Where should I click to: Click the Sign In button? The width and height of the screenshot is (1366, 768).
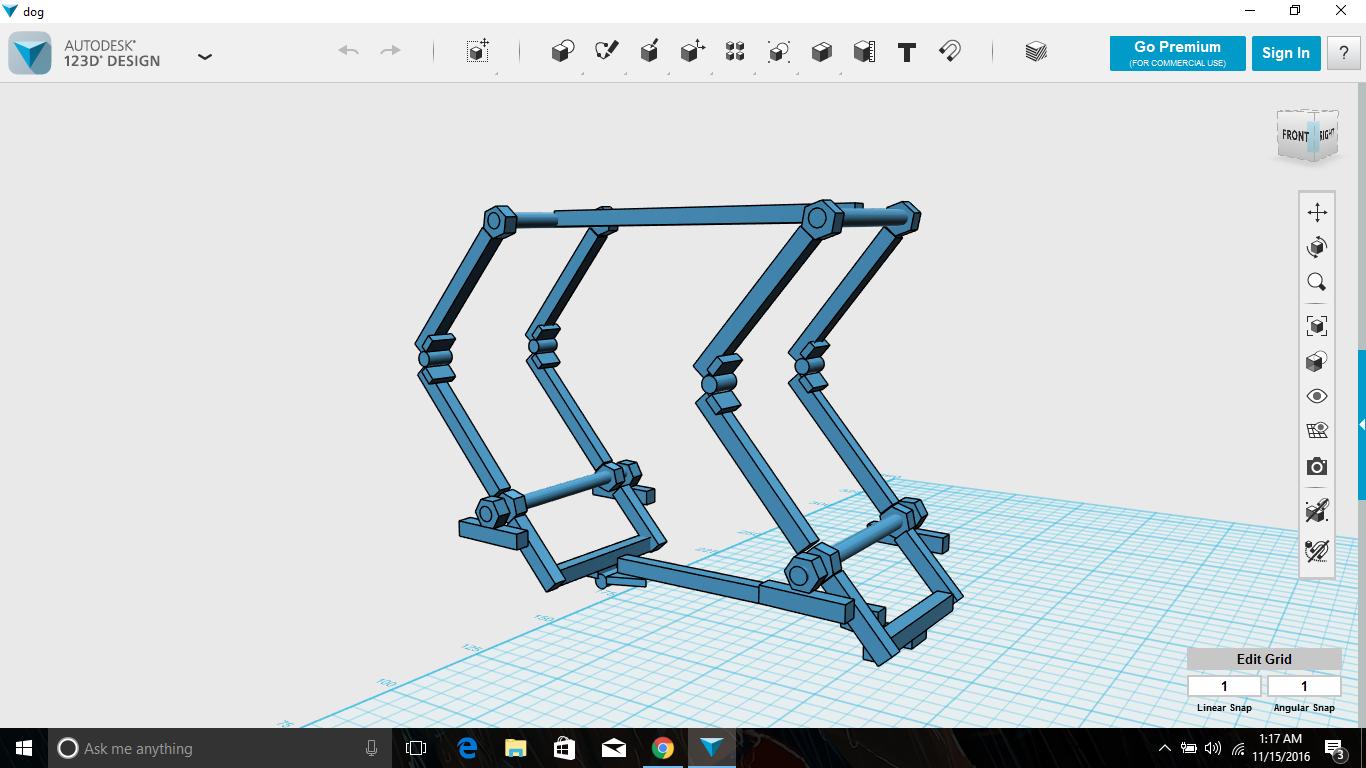1286,54
